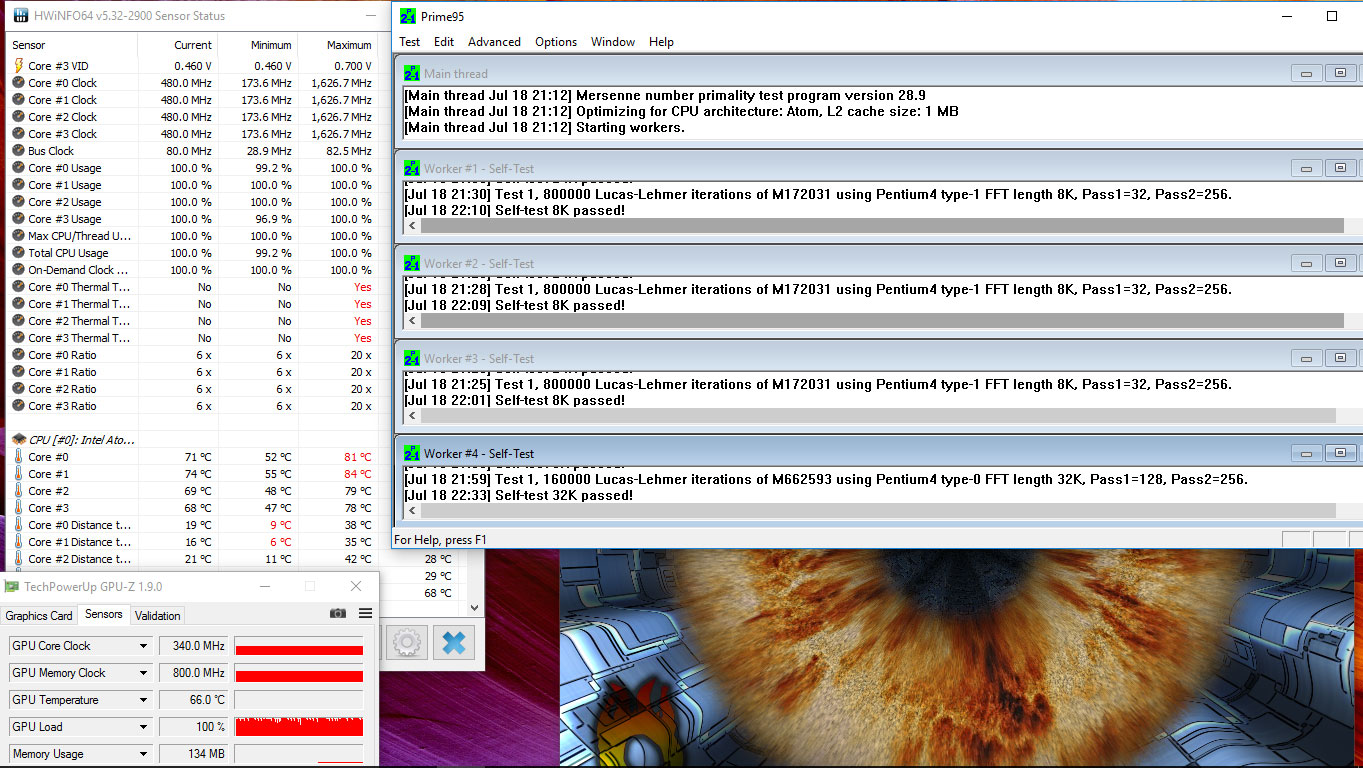This screenshot has height=768, width=1363.
Task: Open the Window menu in Prime95
Action: pyautogui.click(x=613, y=42)
